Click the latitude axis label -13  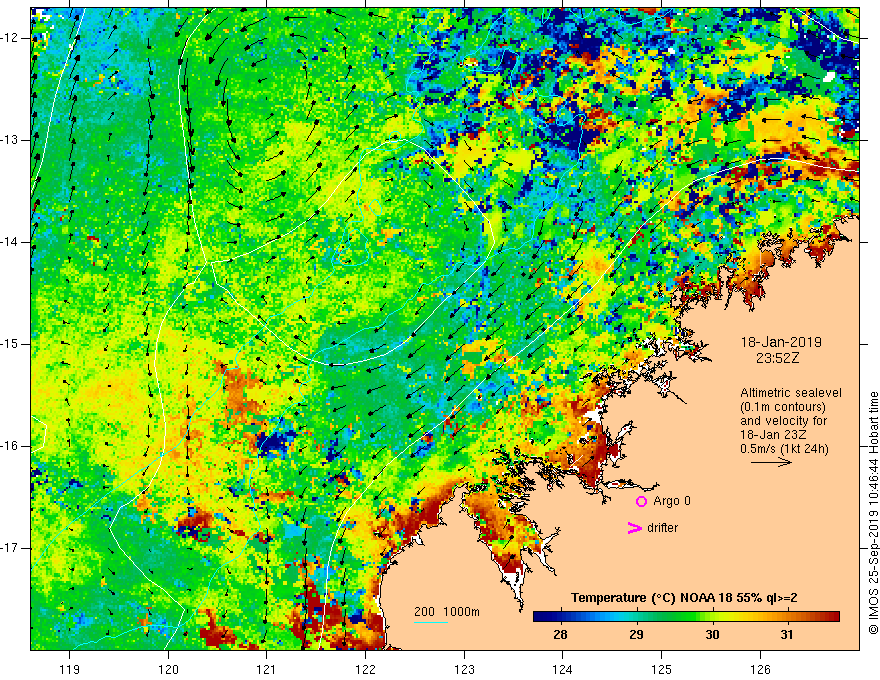click(x=10, y=140)
